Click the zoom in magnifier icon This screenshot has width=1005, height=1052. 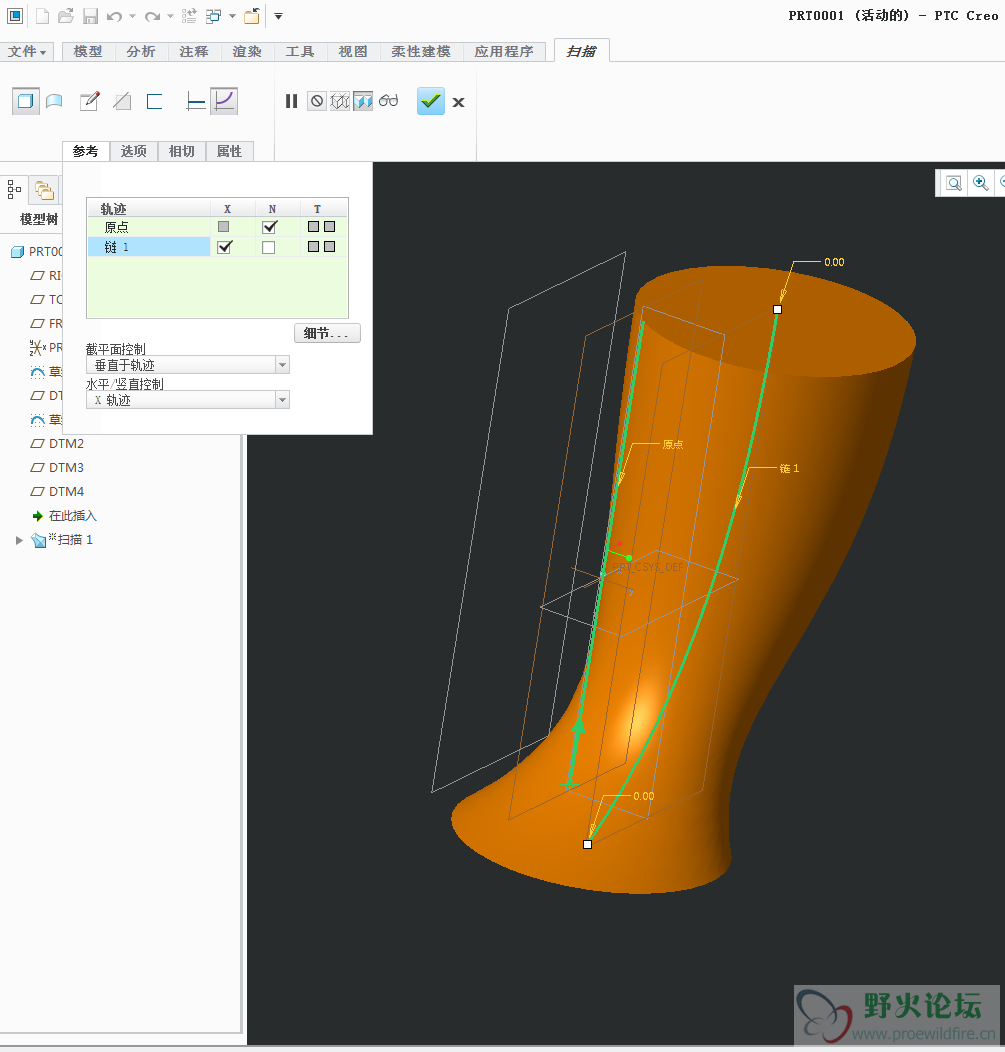[980, 183]
